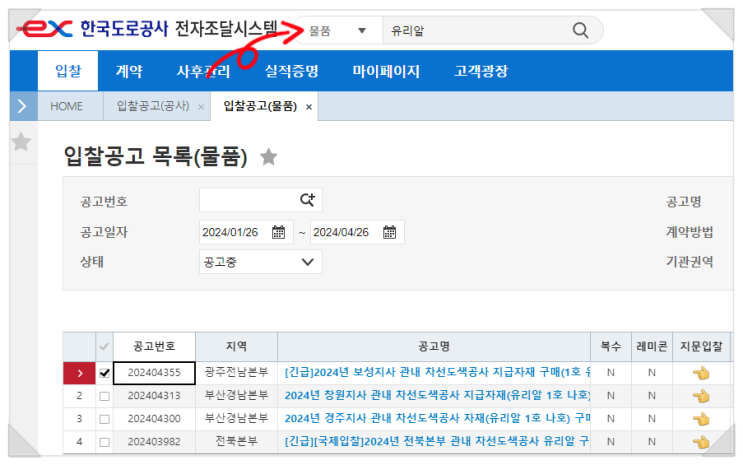Click row number 2 cell
The height and width of the screenshot is (465, 743).
[79, 396]
